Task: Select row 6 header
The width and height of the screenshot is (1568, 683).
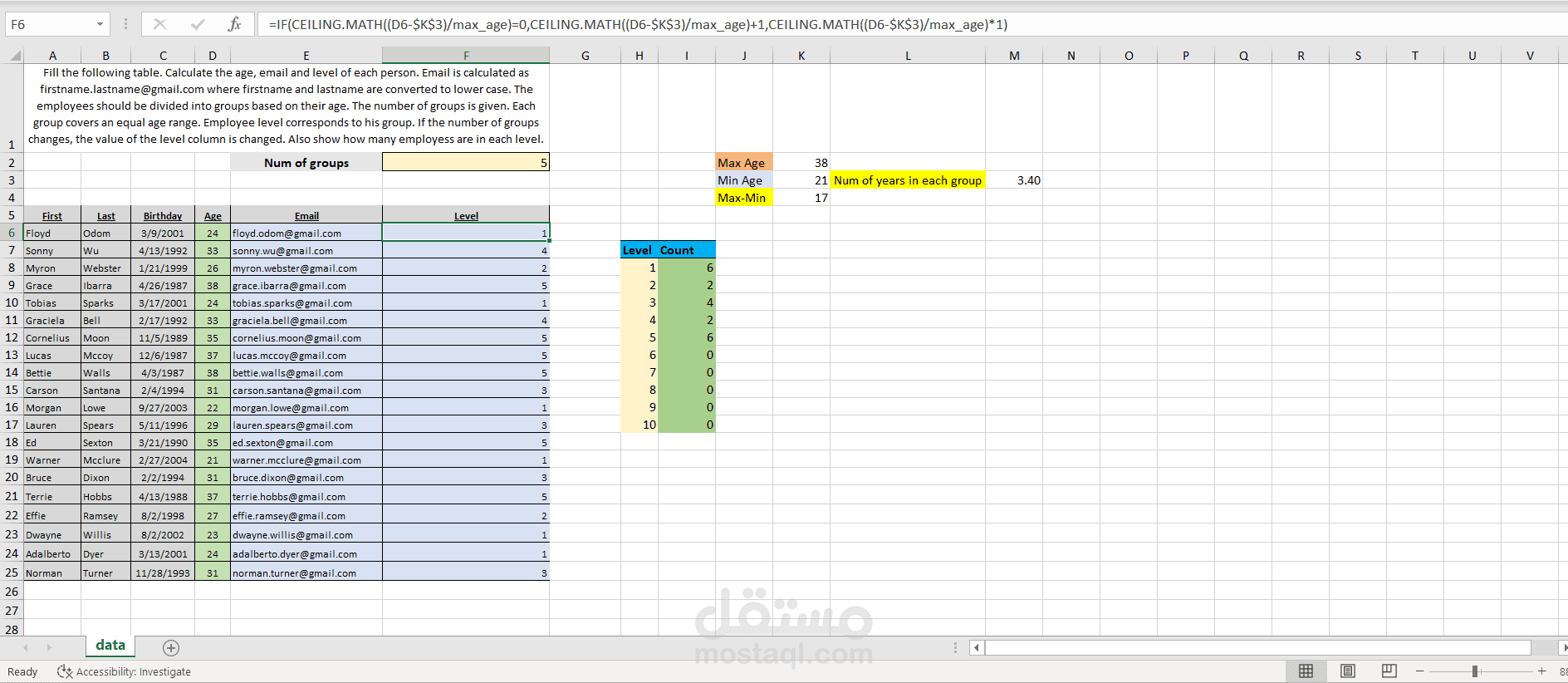Action: point(12,233)
